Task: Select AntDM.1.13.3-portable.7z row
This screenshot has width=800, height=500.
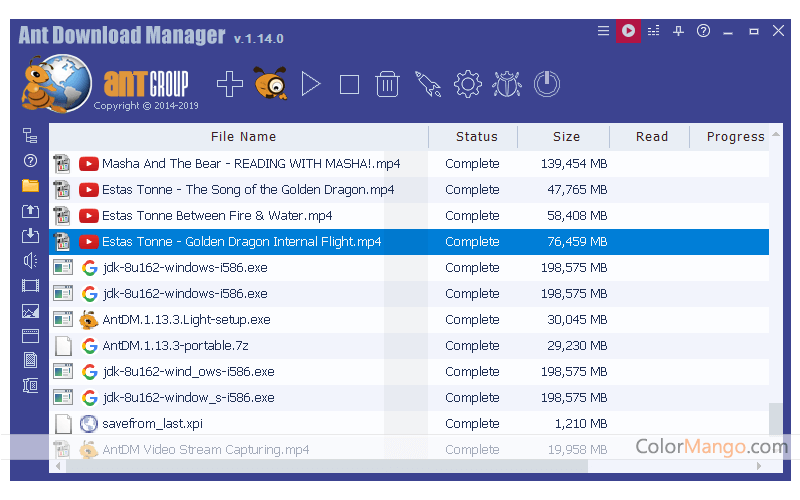Action: pos(409,346)
